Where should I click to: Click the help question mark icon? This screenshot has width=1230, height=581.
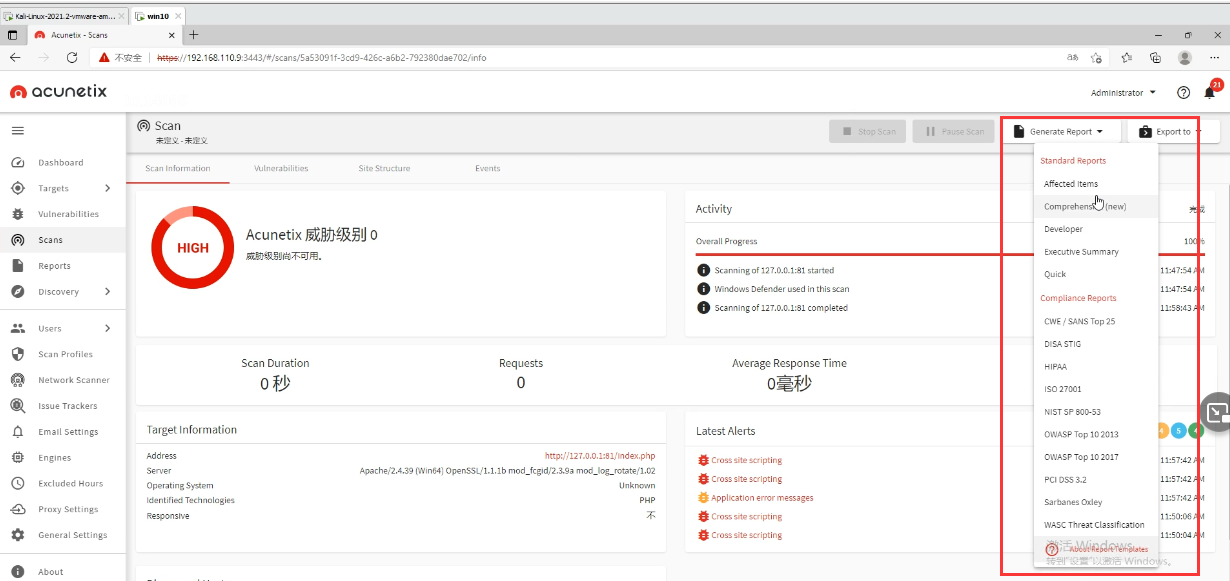click(x=1184, y=92)
